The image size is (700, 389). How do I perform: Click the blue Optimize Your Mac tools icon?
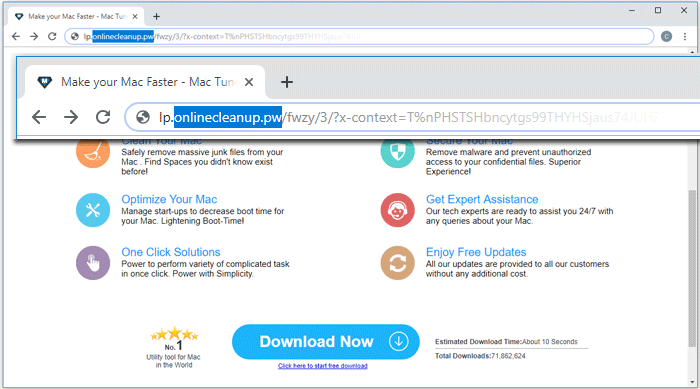(x=93, y=210)
